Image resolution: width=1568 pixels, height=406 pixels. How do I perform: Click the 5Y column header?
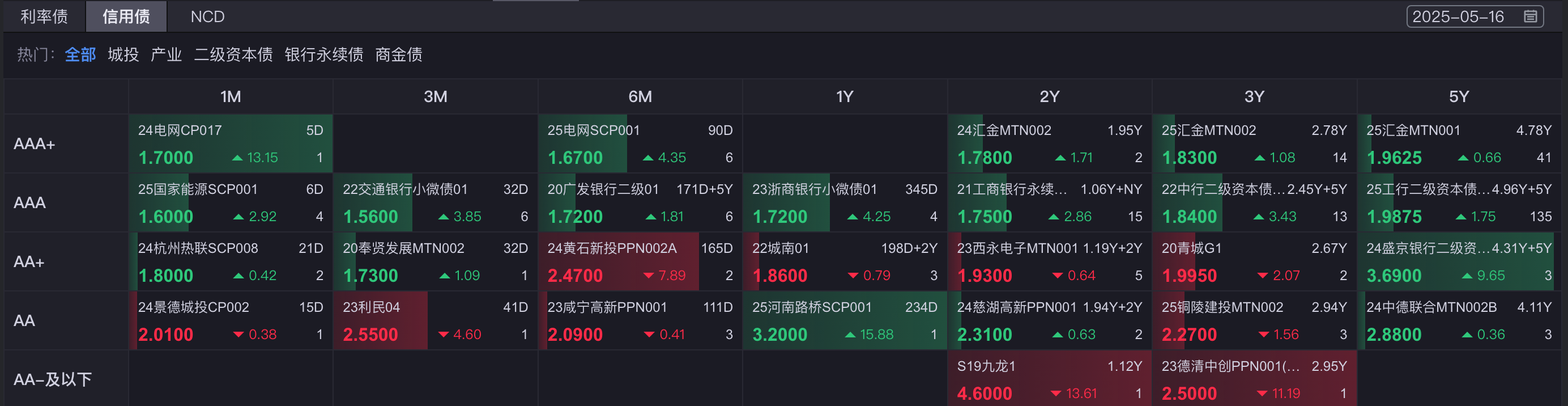pos(1459,96)
